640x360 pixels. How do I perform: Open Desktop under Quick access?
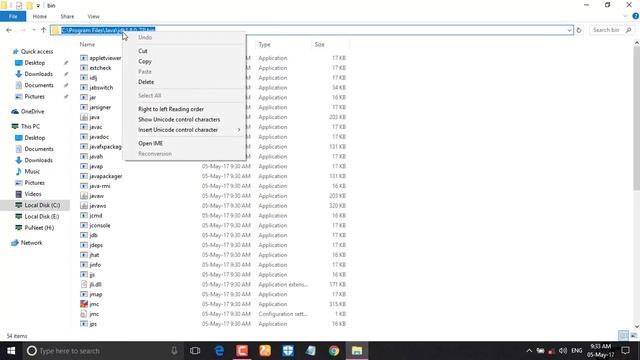(35, 63)
